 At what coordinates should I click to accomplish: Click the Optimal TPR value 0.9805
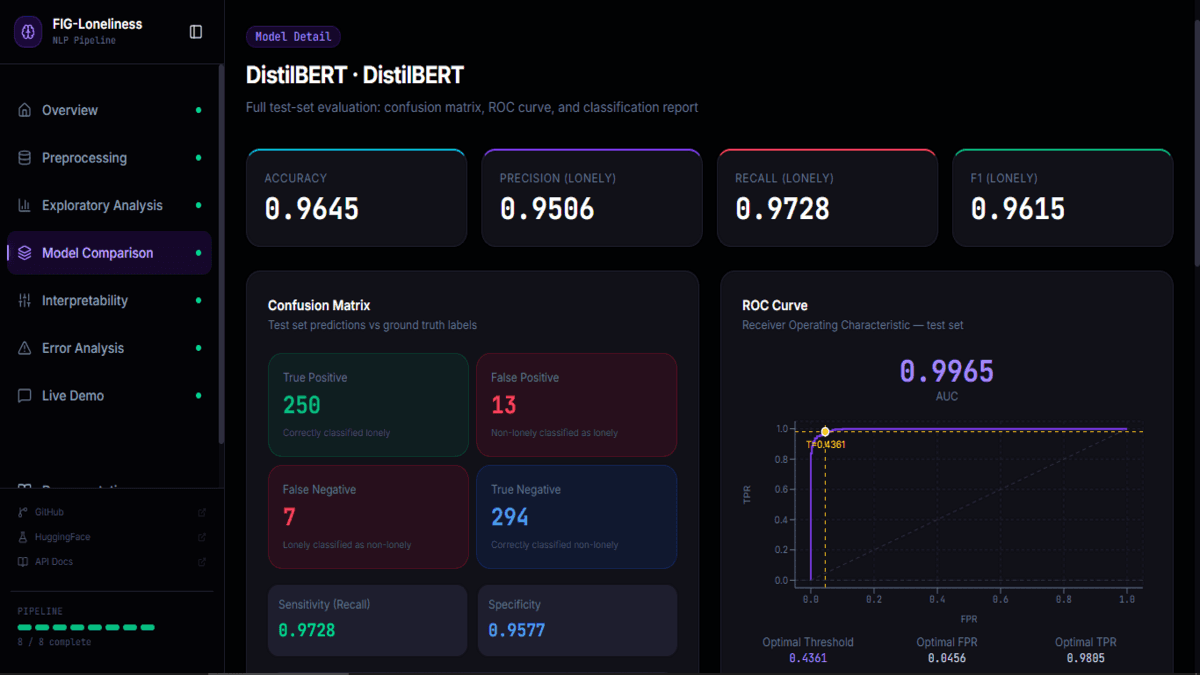tap(1085, 659)
